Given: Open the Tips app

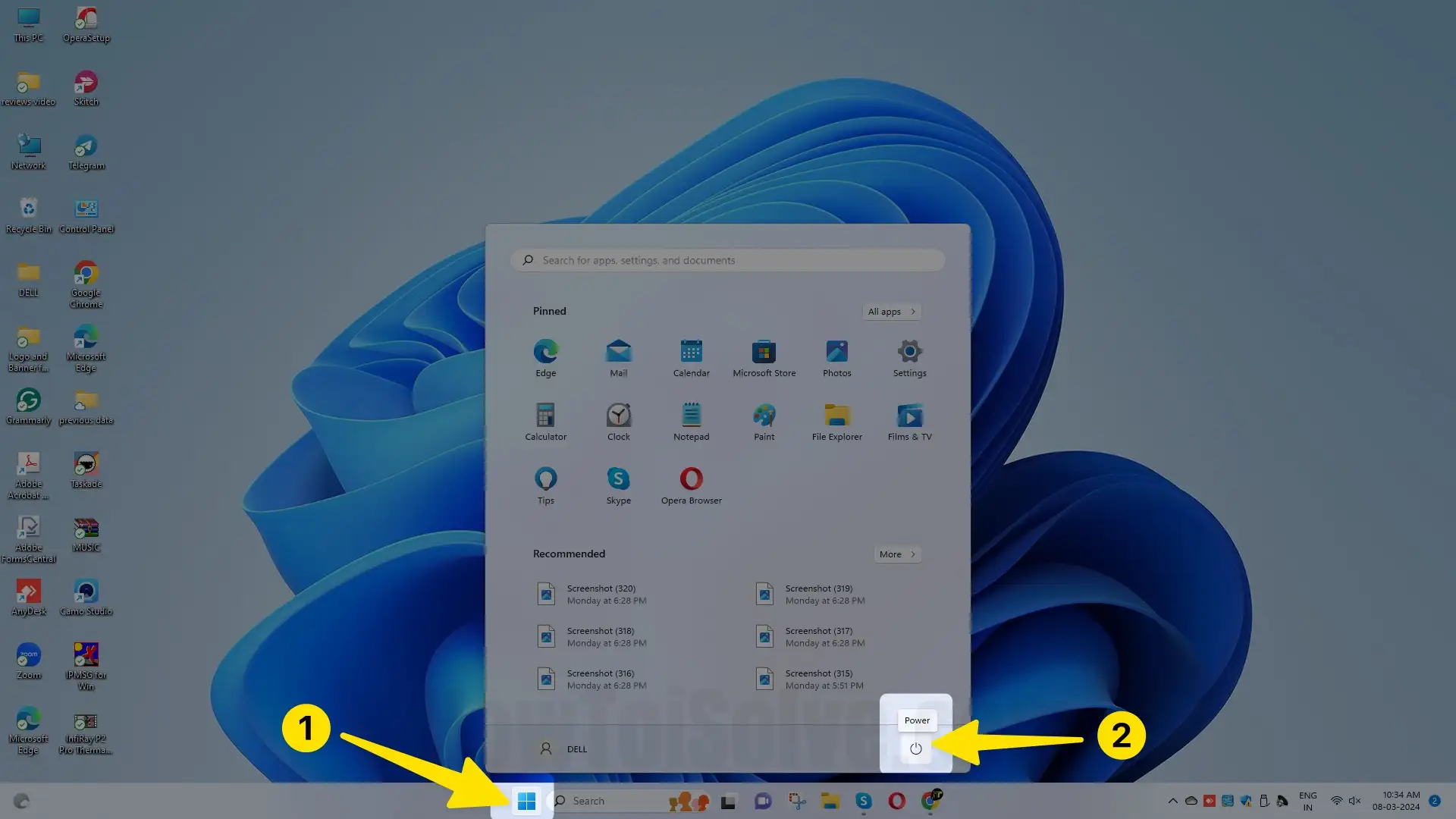Looking at the screenshot, I should (x=546, y=486).
